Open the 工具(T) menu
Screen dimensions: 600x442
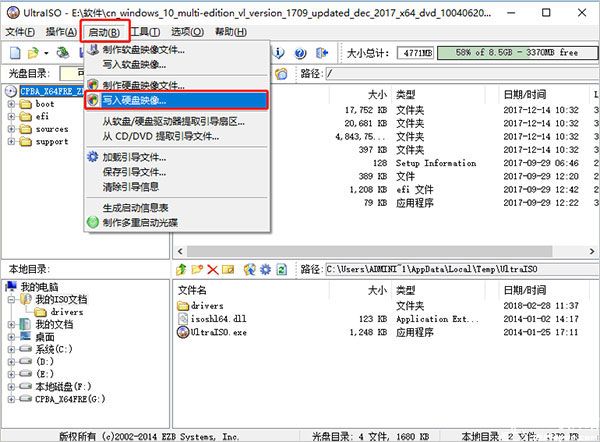click(x=145, y=32)
